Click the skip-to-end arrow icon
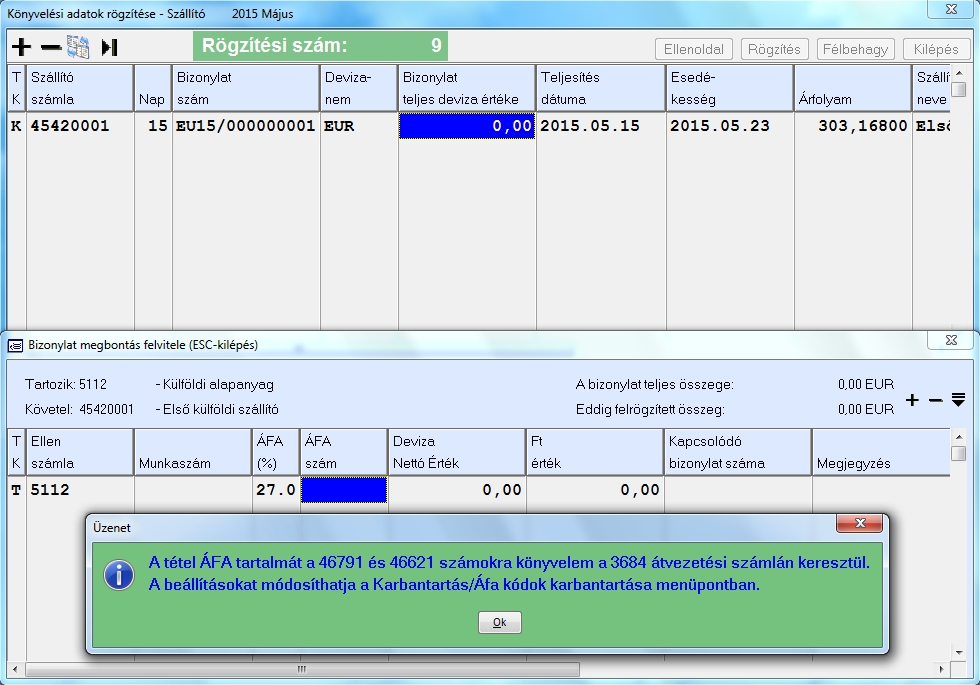This screenshot has height=685, width=980. pos(109,47)
